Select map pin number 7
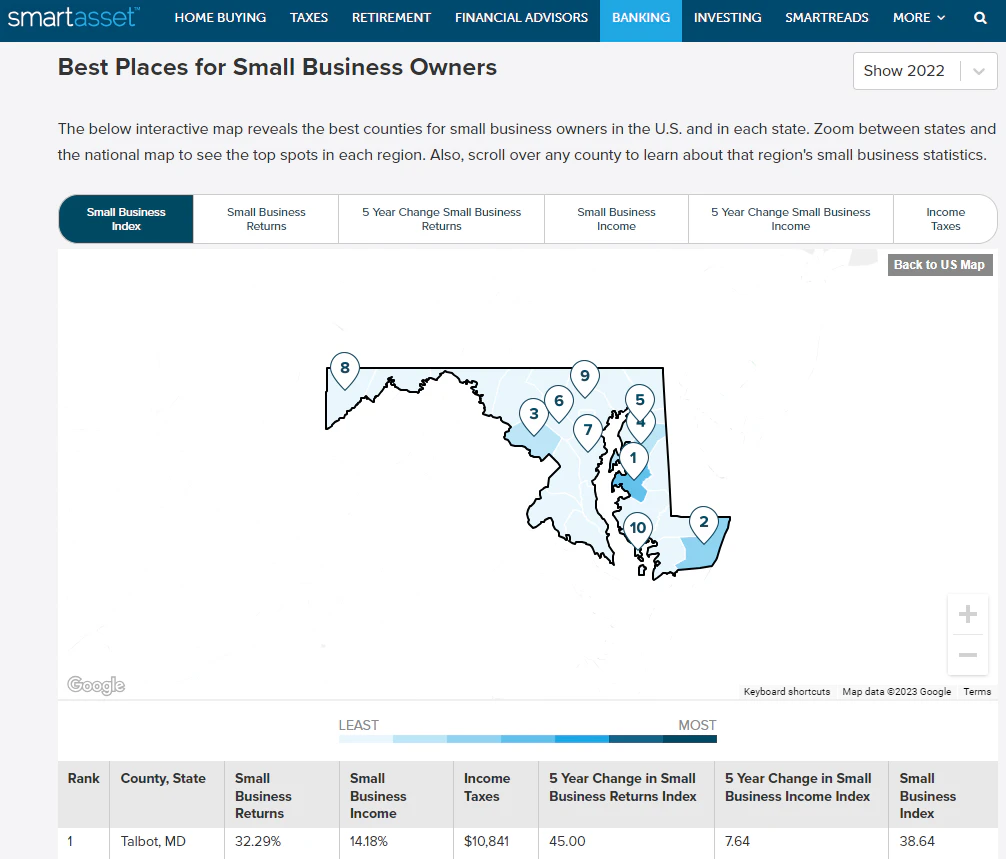Screen dimensions: 1006x859 point(588,432)
